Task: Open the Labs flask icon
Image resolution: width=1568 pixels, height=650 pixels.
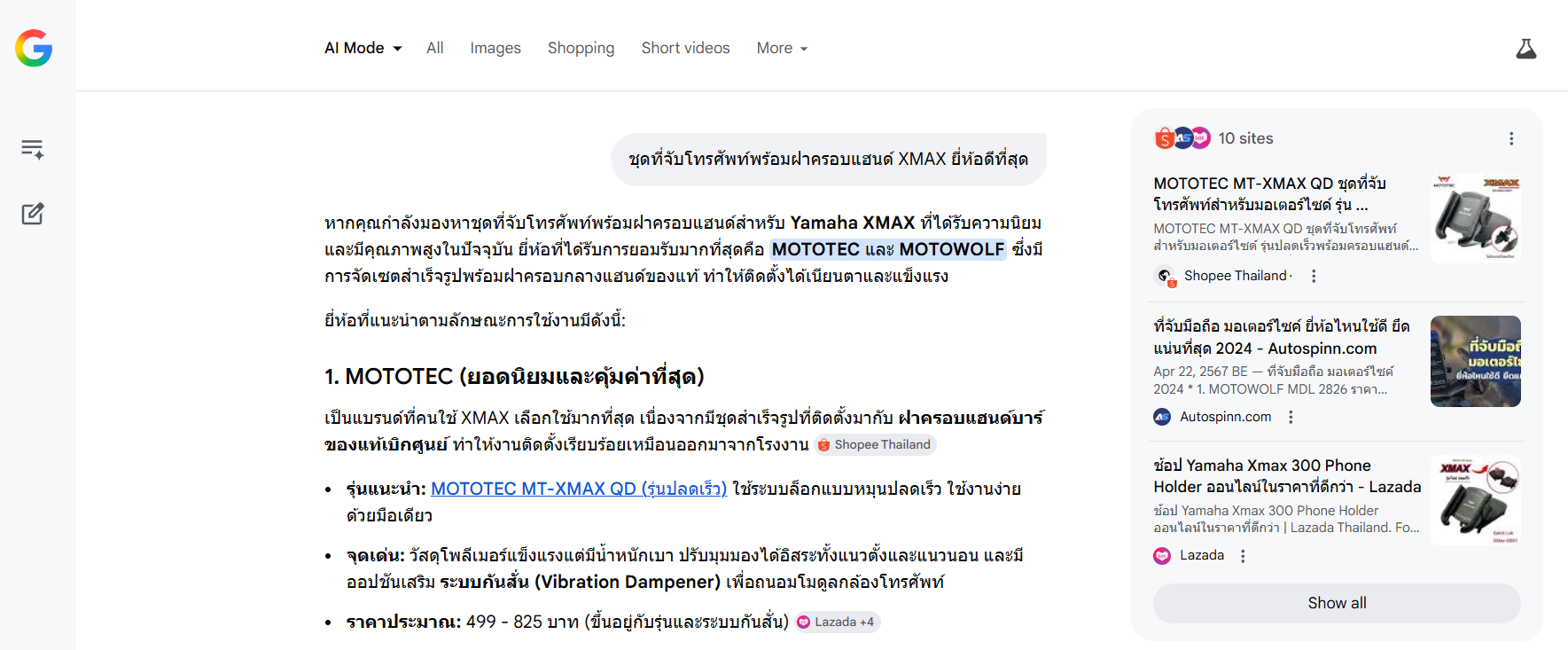Action: click(1525, 49)
